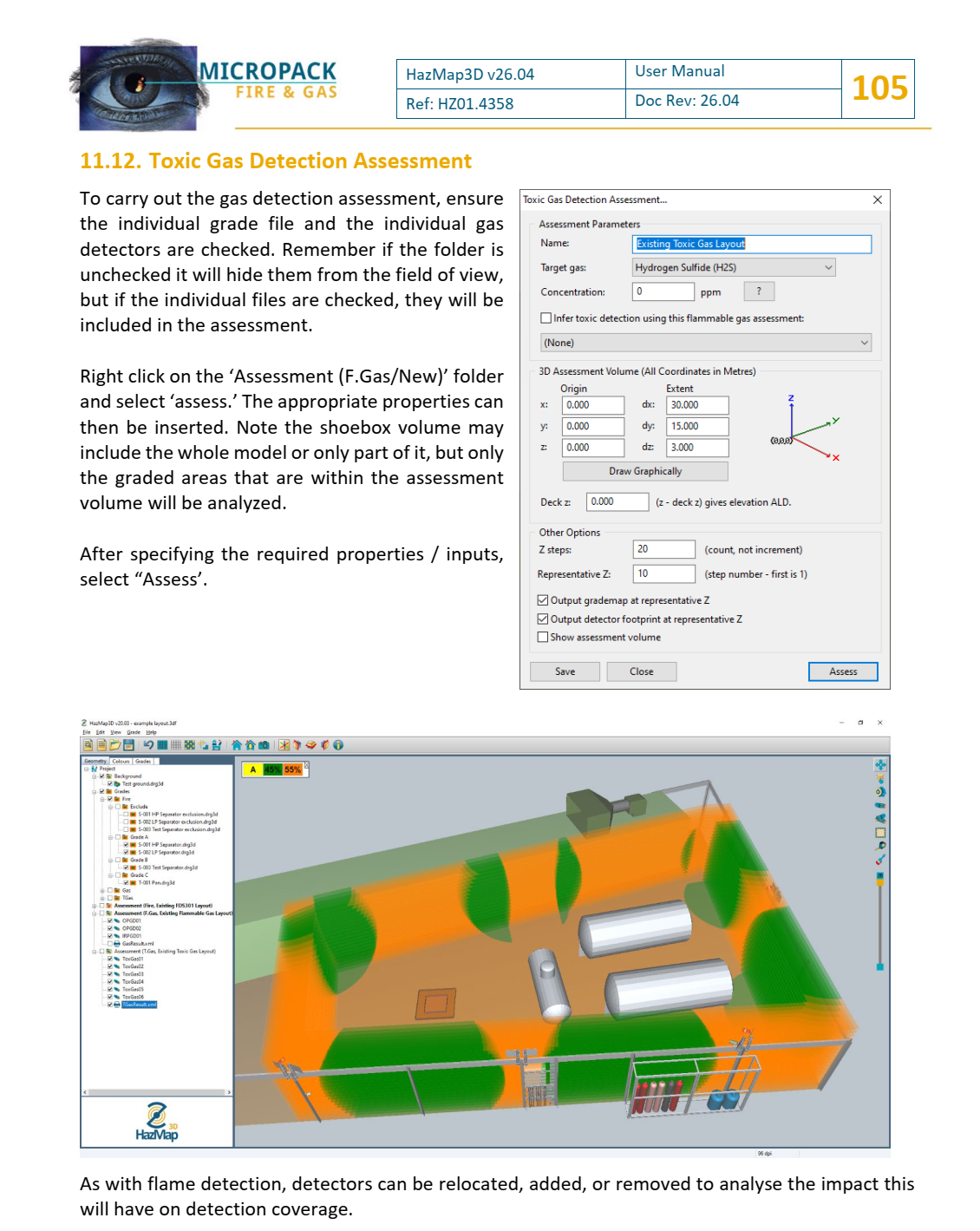Select the pan/move arrows tool in viewport
Viewport: 980px width, 1231px height.
coord(880,764)
